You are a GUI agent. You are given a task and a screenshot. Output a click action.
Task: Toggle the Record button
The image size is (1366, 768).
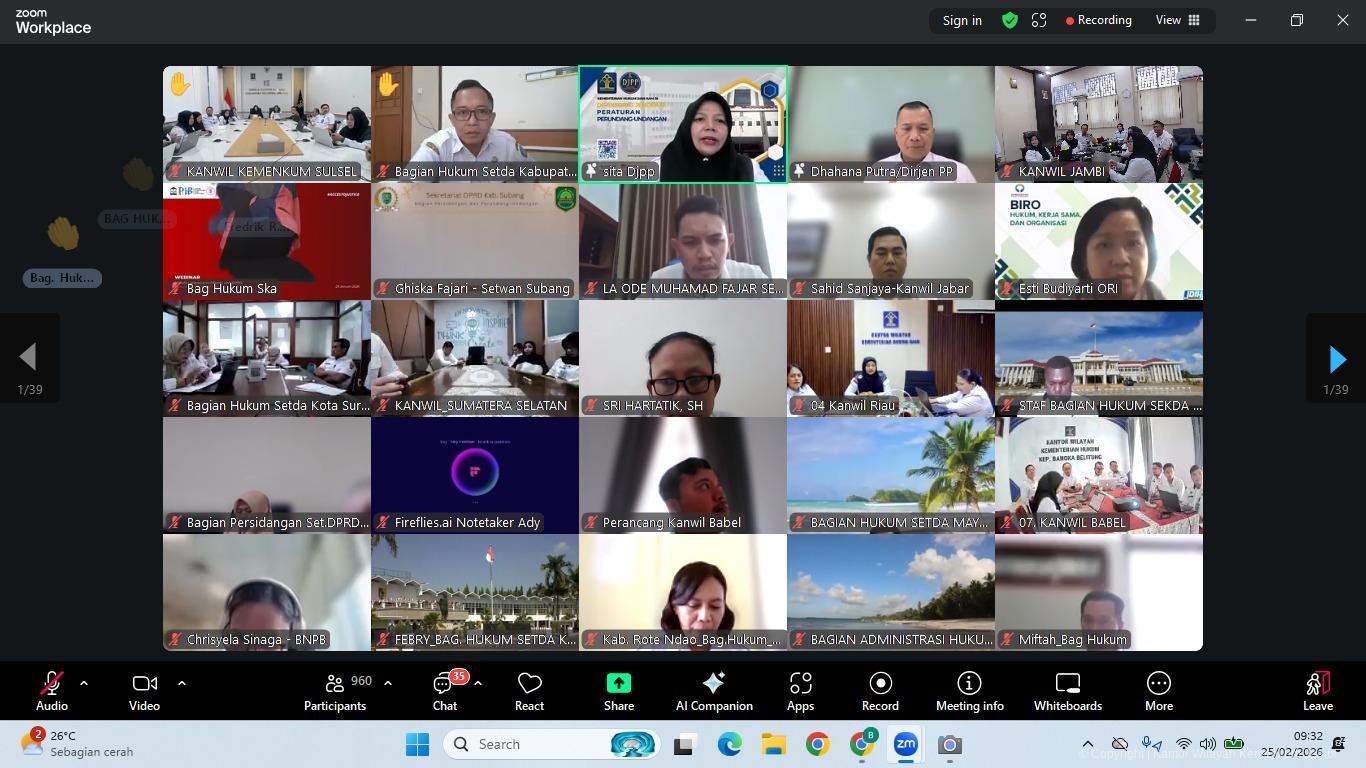click(880, 691)
